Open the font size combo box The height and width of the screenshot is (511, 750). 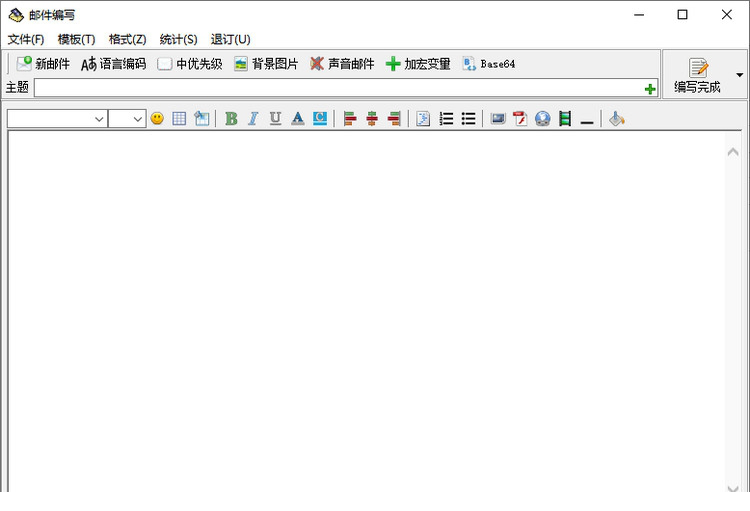(x=127, y=119)
